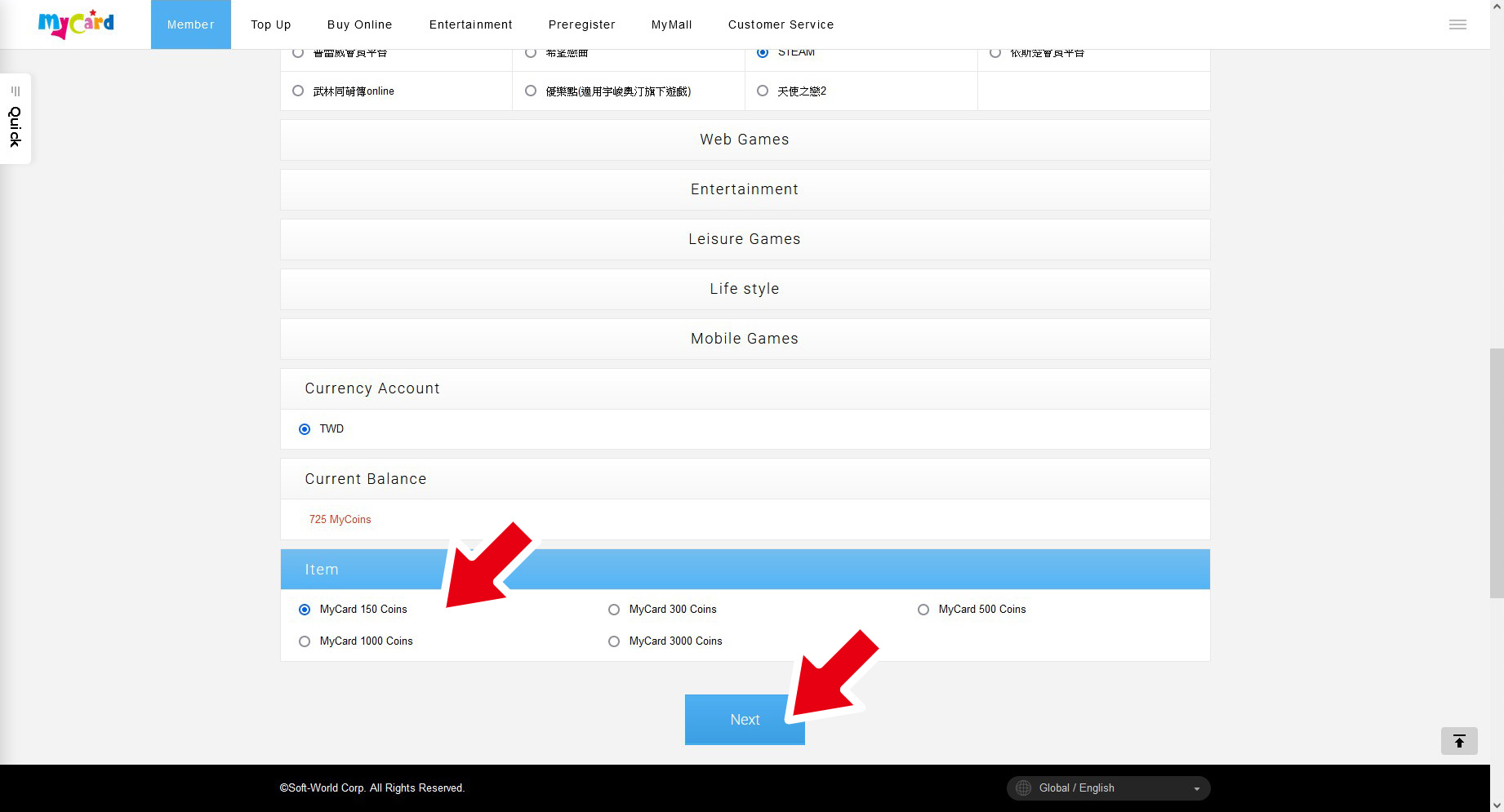
Task: Select the MyCard 150 Coins option
Action: pos(305,610)
